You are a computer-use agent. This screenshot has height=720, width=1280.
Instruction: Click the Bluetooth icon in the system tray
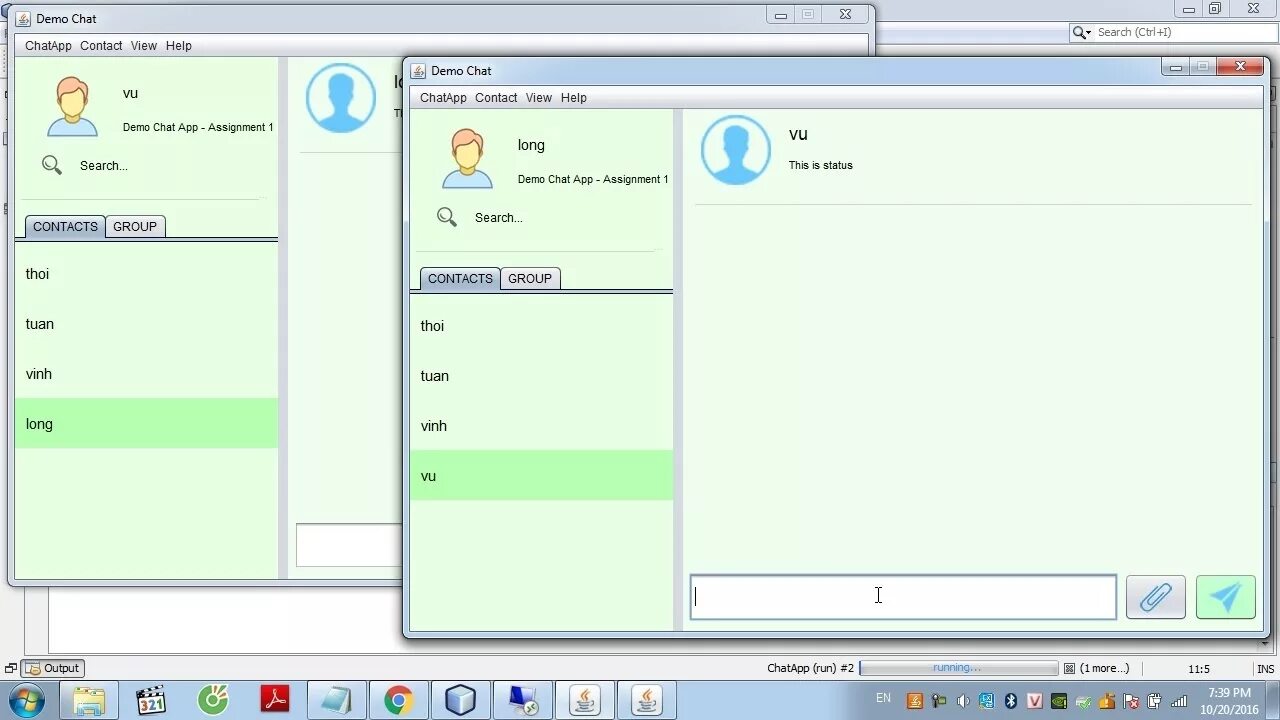click(x=1010, y=701)
